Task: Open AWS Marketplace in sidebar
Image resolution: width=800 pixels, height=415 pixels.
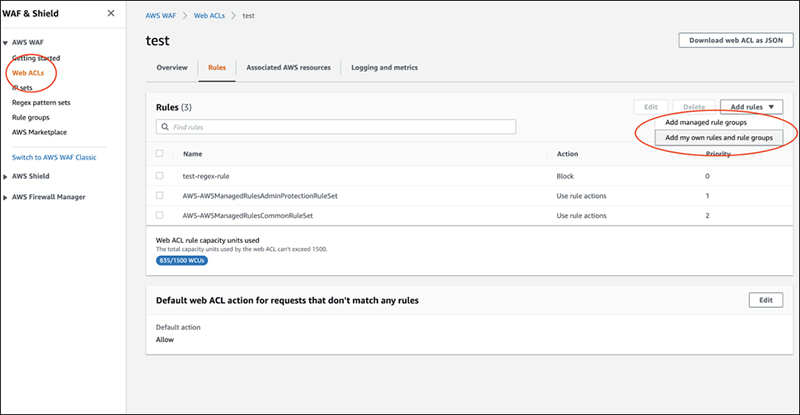Action: tap(39, 132)
